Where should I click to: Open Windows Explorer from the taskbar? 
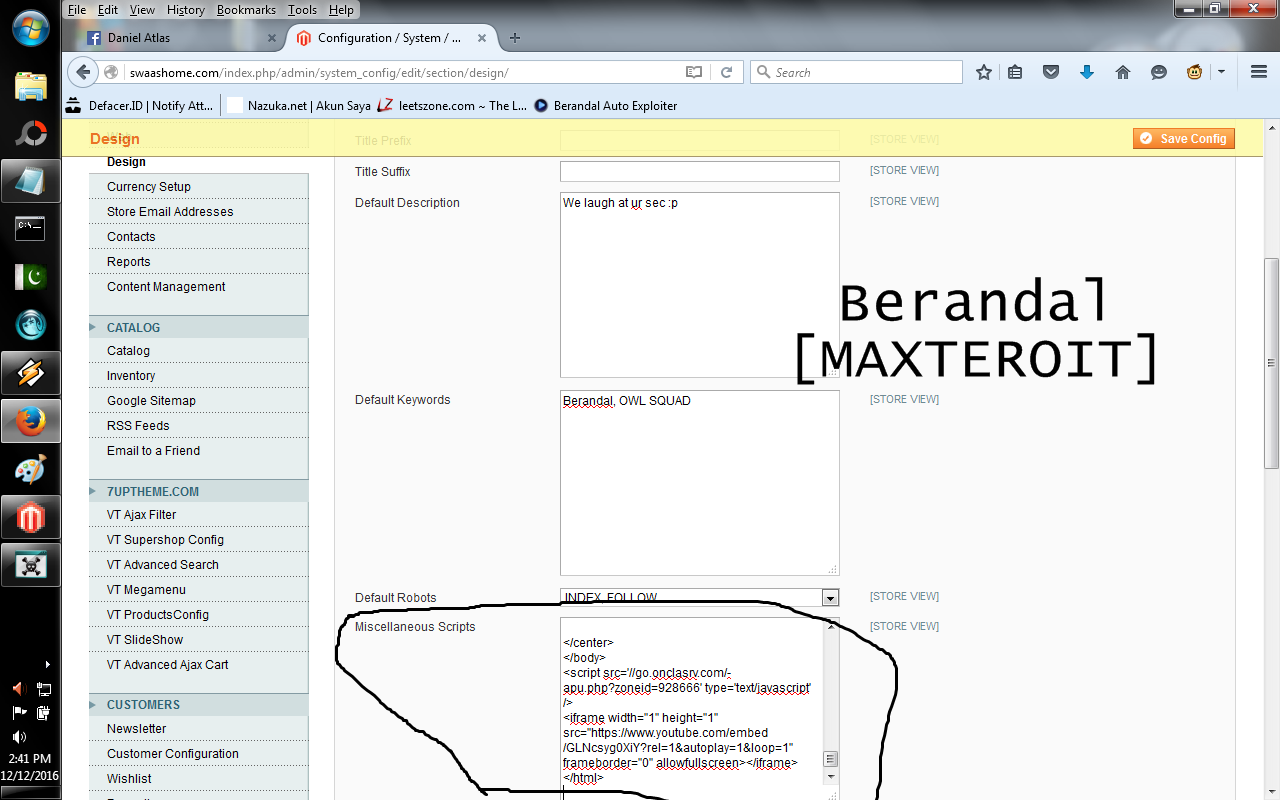(31, 85)
